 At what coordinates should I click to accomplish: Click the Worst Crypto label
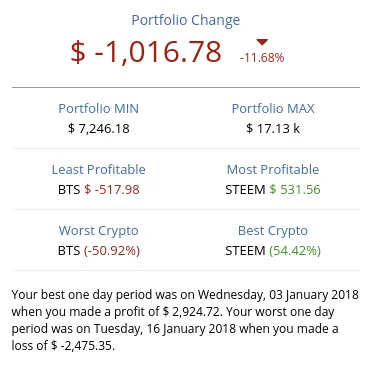point(99,231)
